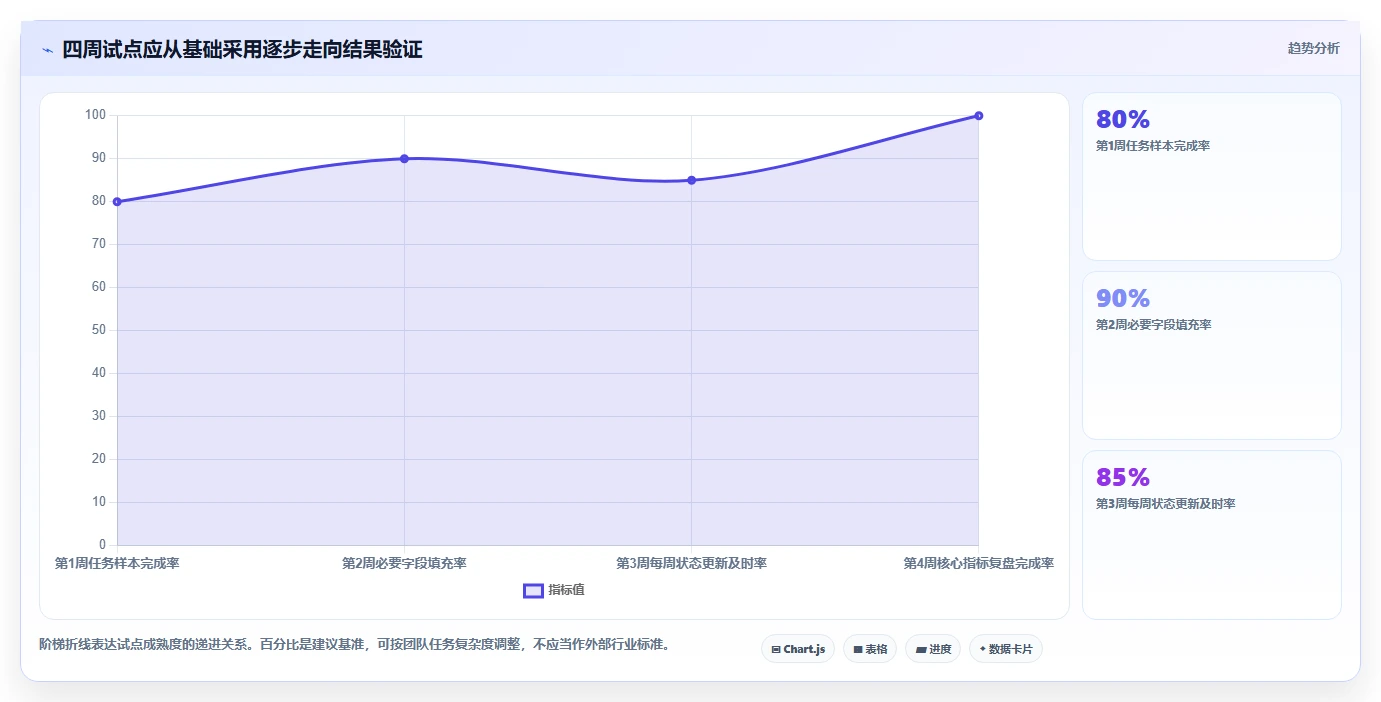Click the 90% stat card value
Screen dimensions: 1381x702
point(1123,299)
